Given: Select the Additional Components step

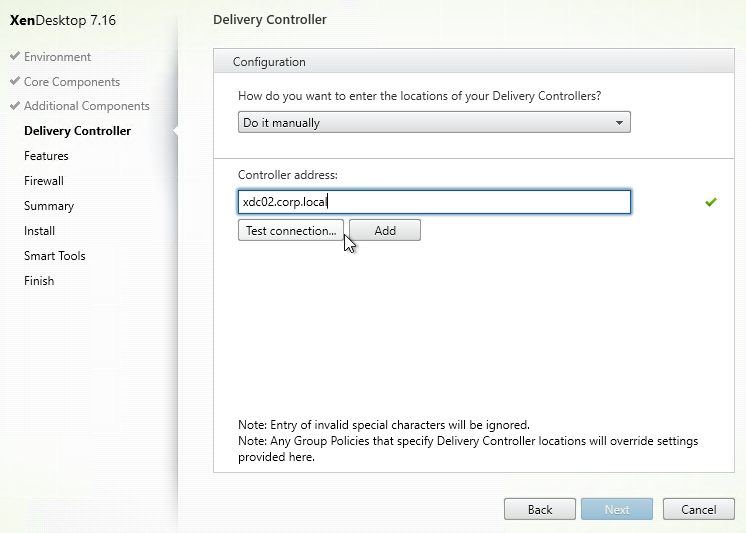Looking at the screenshot, I should click(x=87, y=106).
